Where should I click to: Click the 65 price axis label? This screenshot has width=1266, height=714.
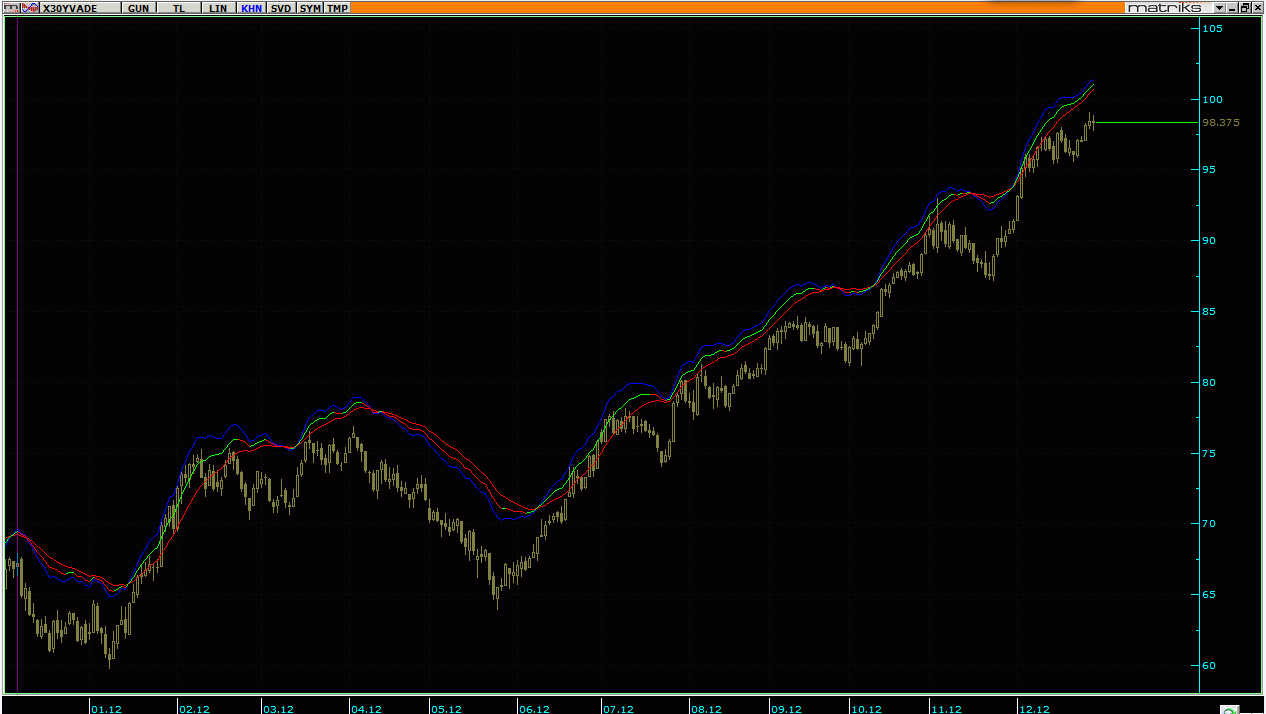pos(1210,594)
